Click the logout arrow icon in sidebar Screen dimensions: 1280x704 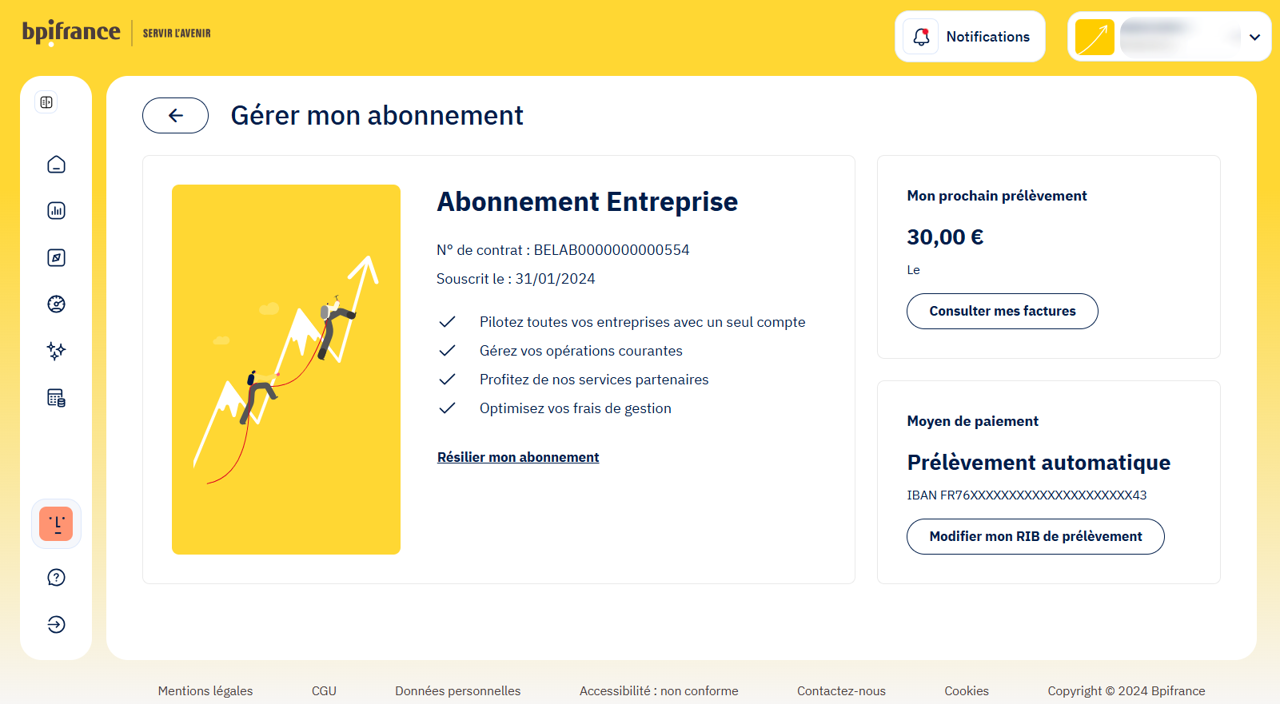pyautogui.click(x=56, y=625)
